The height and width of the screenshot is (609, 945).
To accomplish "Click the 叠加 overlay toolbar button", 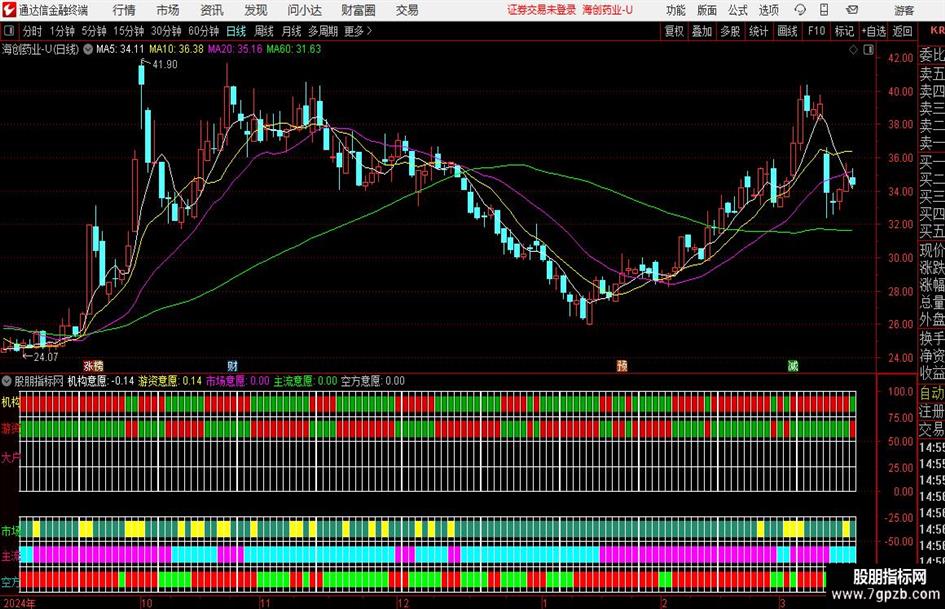I will point(702,31).
